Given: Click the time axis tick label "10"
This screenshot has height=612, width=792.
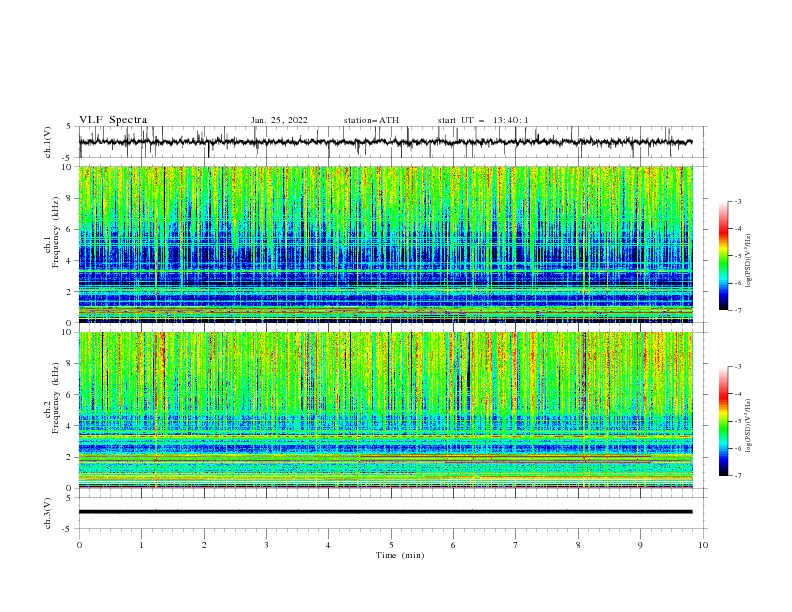Looking at the screenshot, I should pyautogui.click(x=703, y=545).
